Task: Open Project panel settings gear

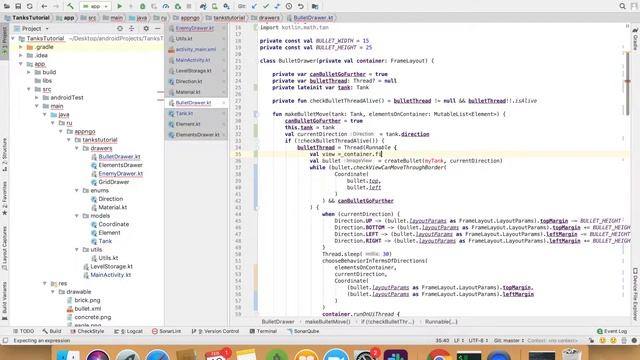Action: point(146,29)
